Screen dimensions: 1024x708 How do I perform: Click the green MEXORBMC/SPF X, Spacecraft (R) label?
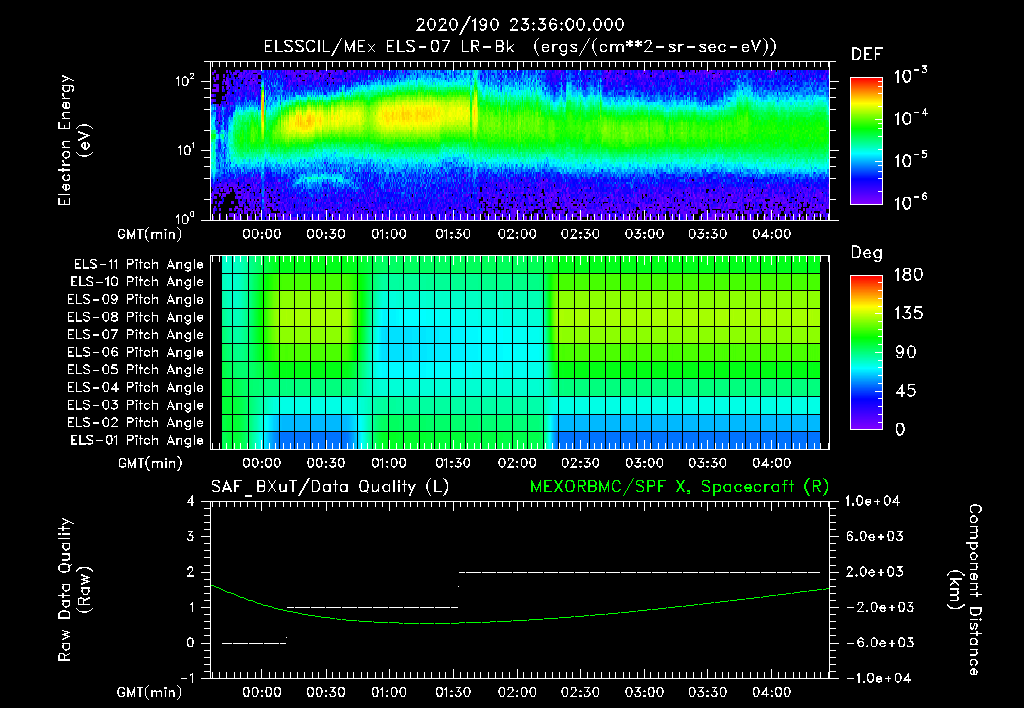tap(679, 487)
